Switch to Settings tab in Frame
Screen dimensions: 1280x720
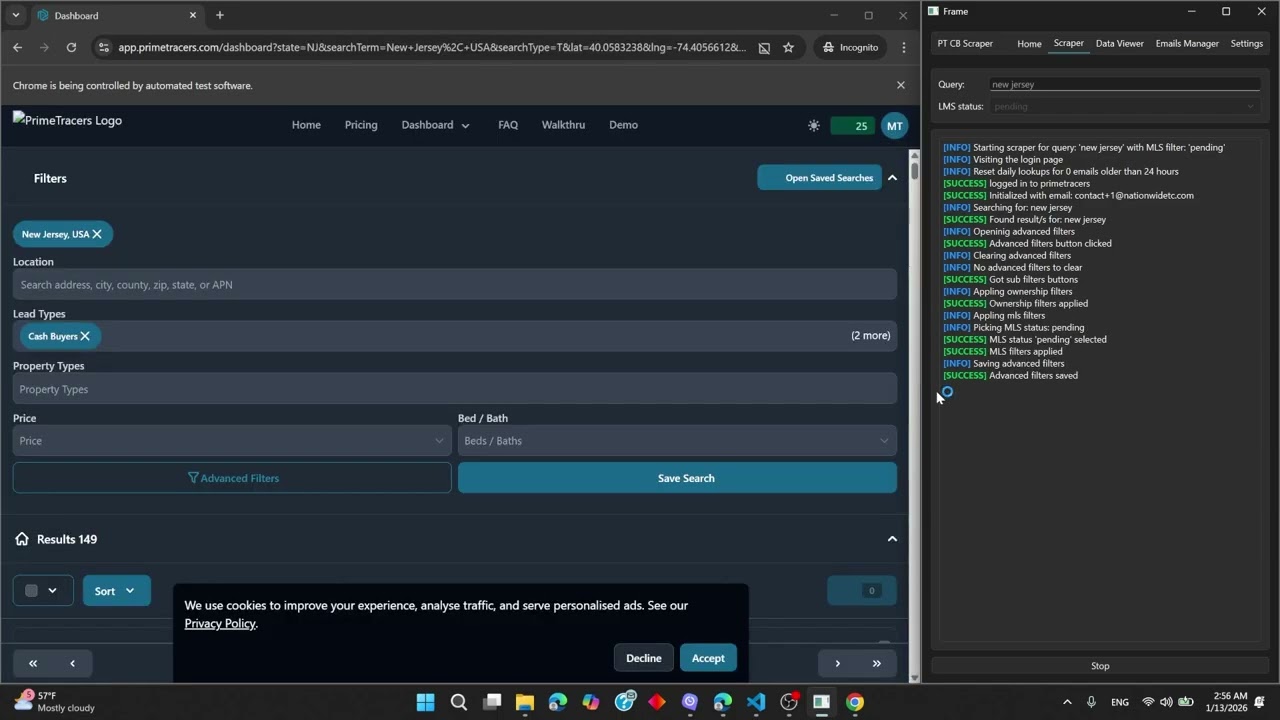point(1246,44)
